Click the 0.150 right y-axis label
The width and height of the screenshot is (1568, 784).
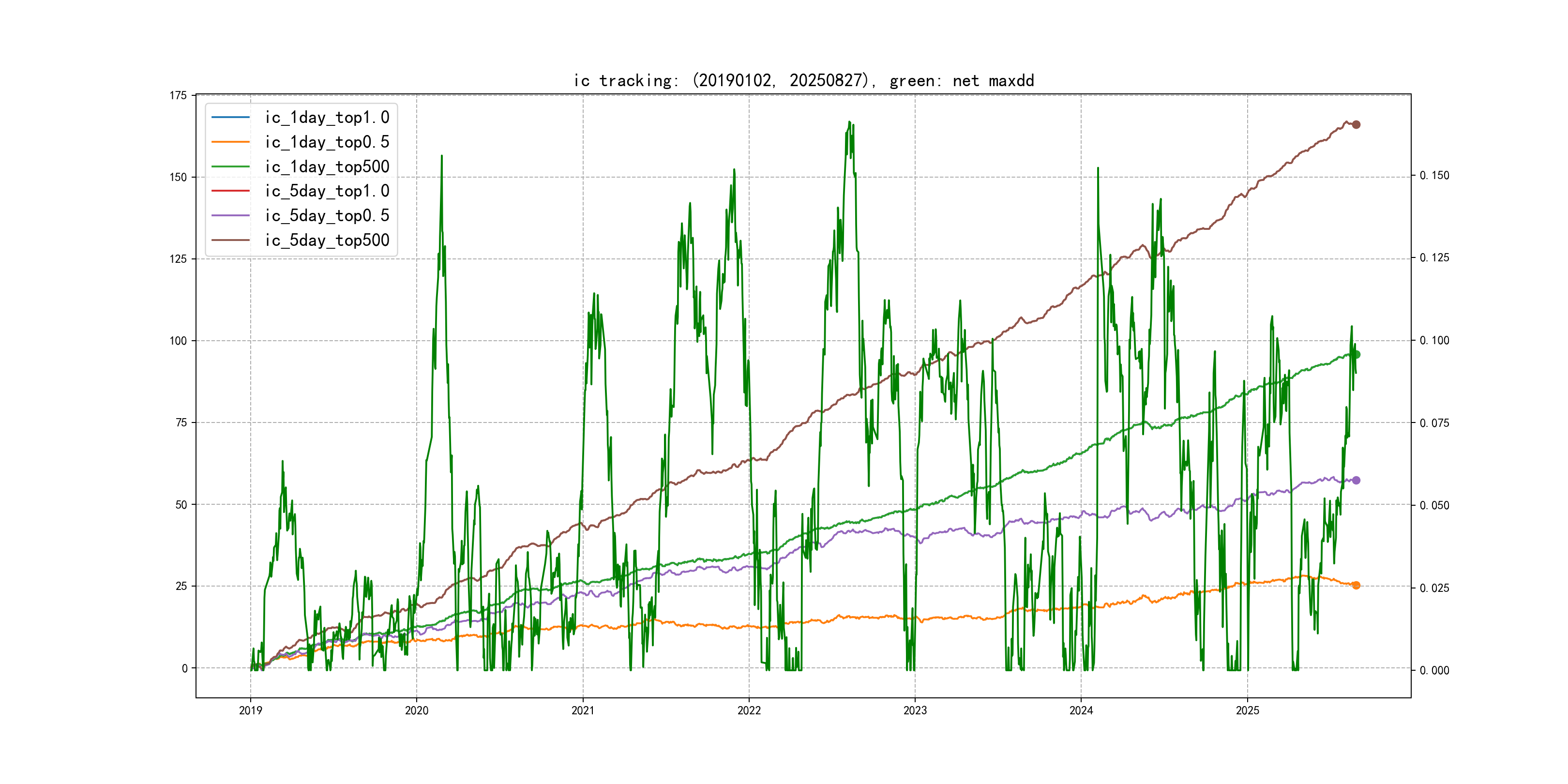tap(1434, 176)
